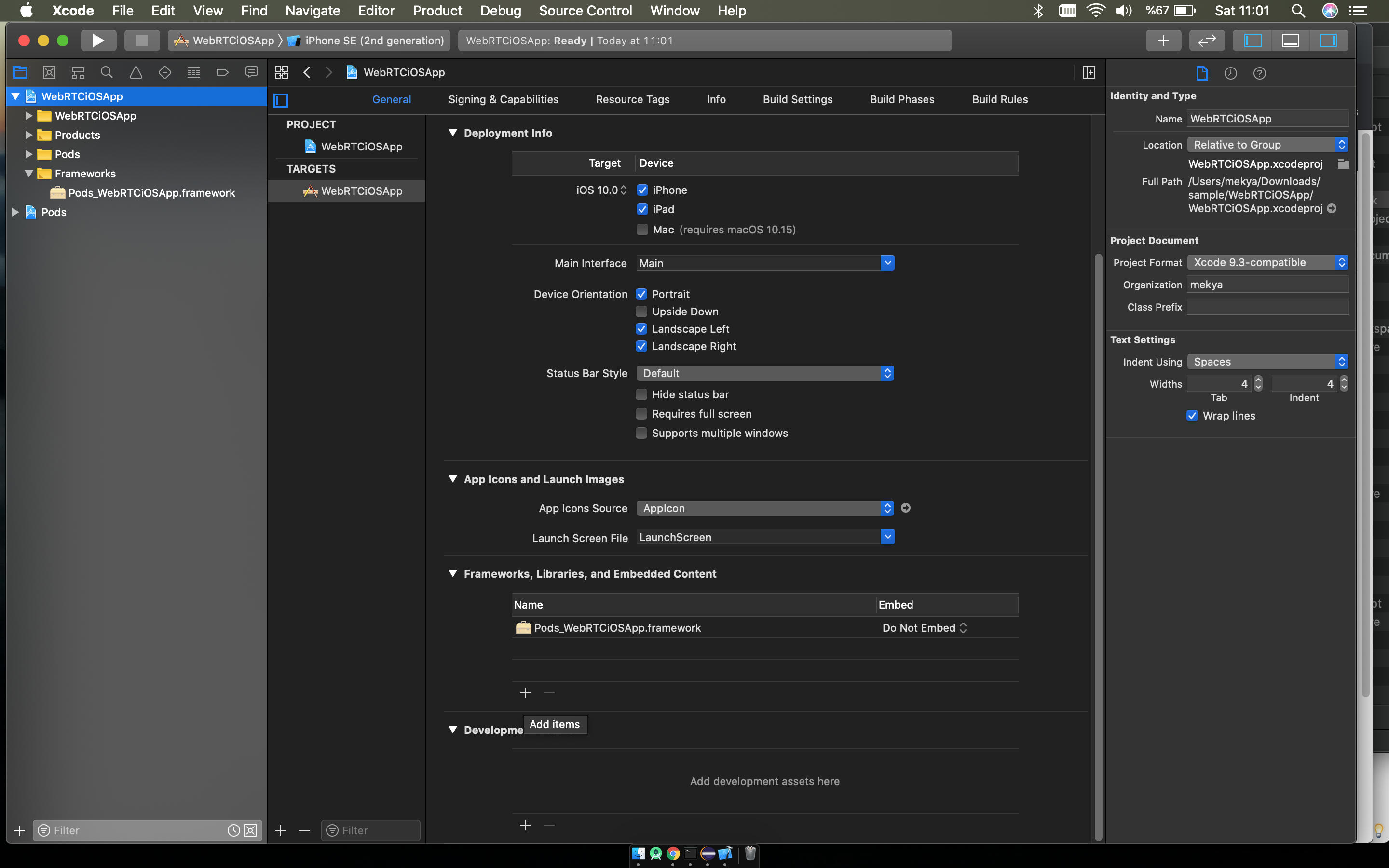Increase Tab width stepper
This screenshot has height=868, width=1389.
pos(1258,380)
